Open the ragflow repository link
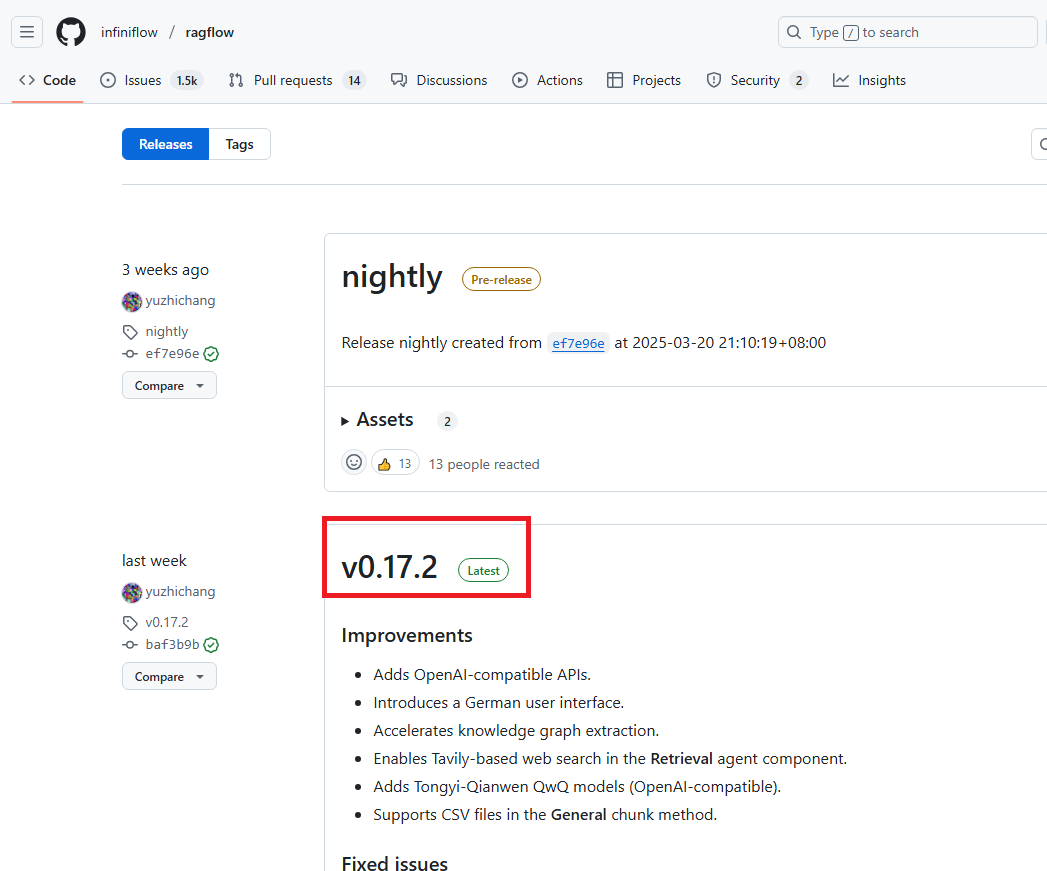Image resolution: width=1047 pixels, height=871 pixels. point(210,32)
